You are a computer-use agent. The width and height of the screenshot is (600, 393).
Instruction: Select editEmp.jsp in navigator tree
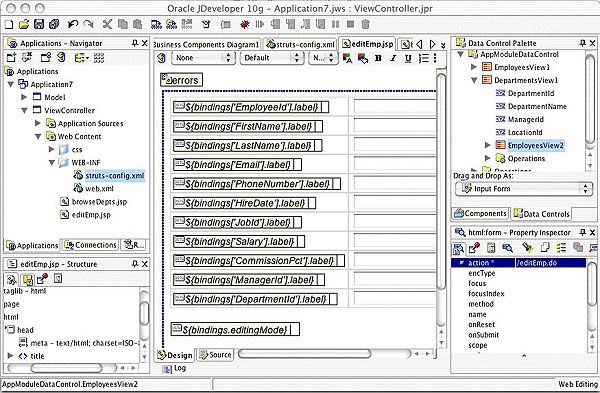(91, 215)
